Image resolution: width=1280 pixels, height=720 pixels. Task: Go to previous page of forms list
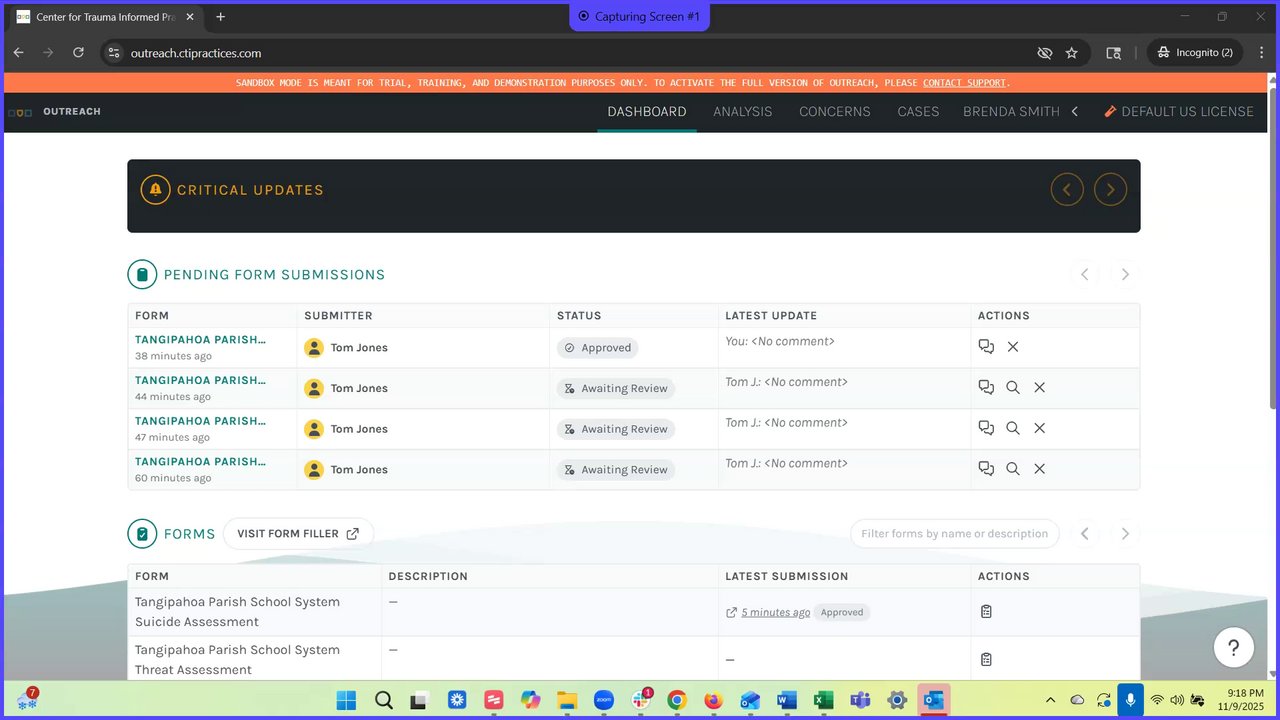pos(1084,534)
